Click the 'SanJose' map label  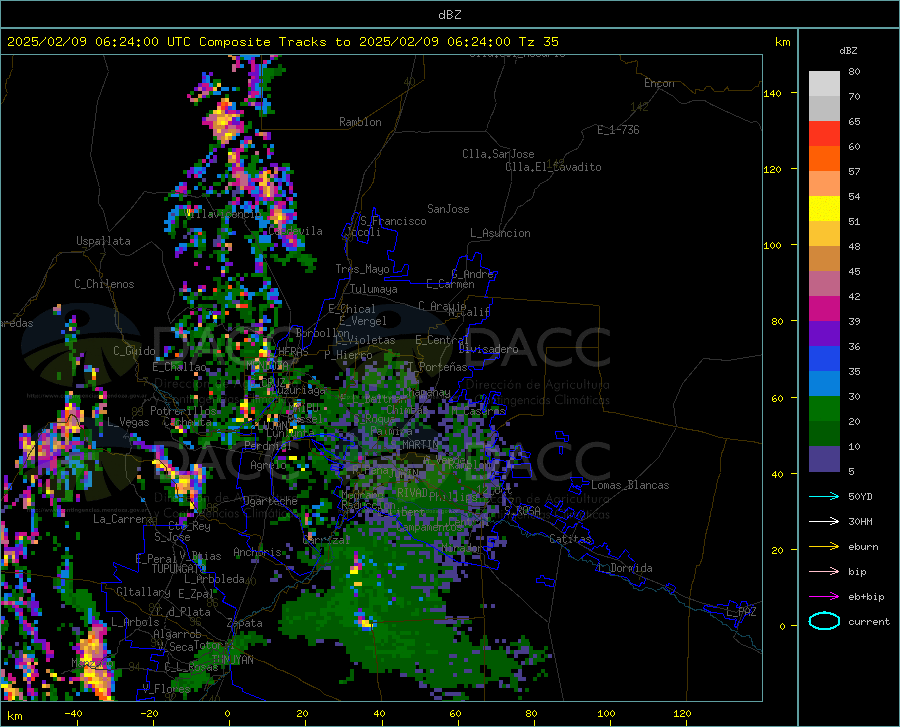448,209
